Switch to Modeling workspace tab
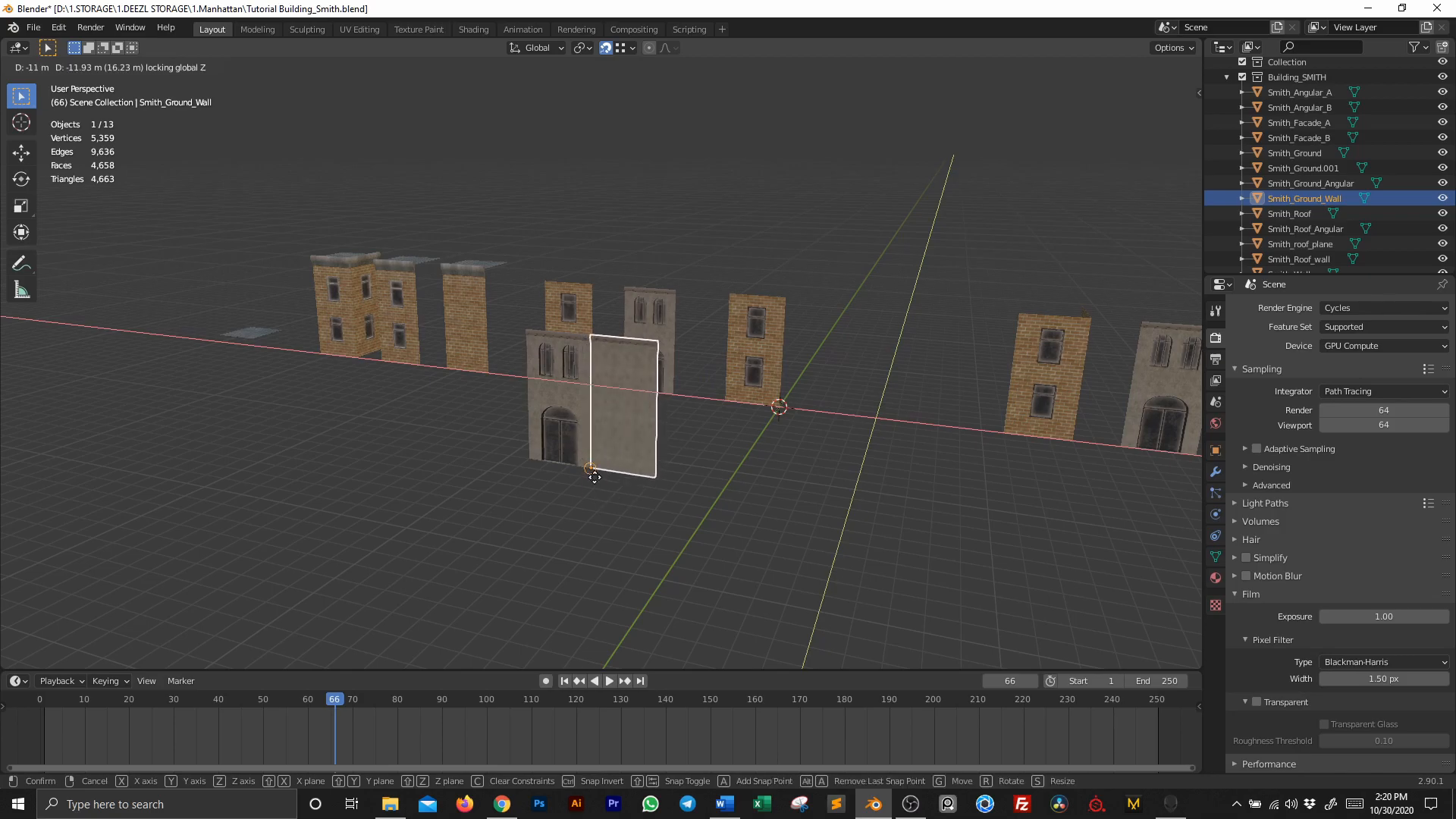Viewport: 1456px width, 819px height. [x=257, y=30]
